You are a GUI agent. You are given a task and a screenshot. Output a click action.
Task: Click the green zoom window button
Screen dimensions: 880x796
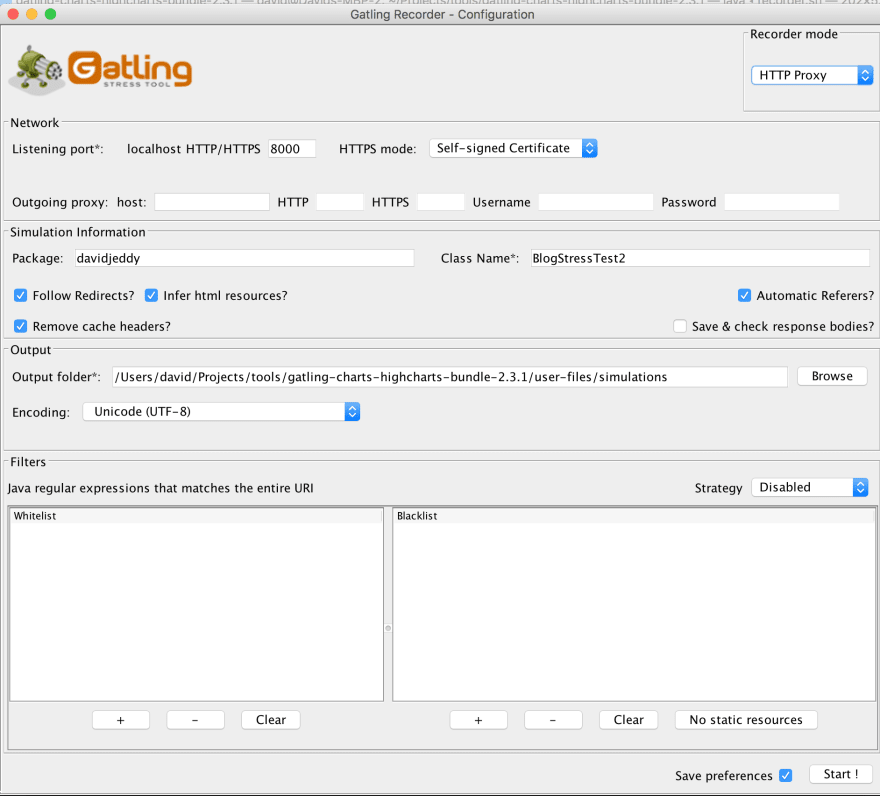click(51, 14)
